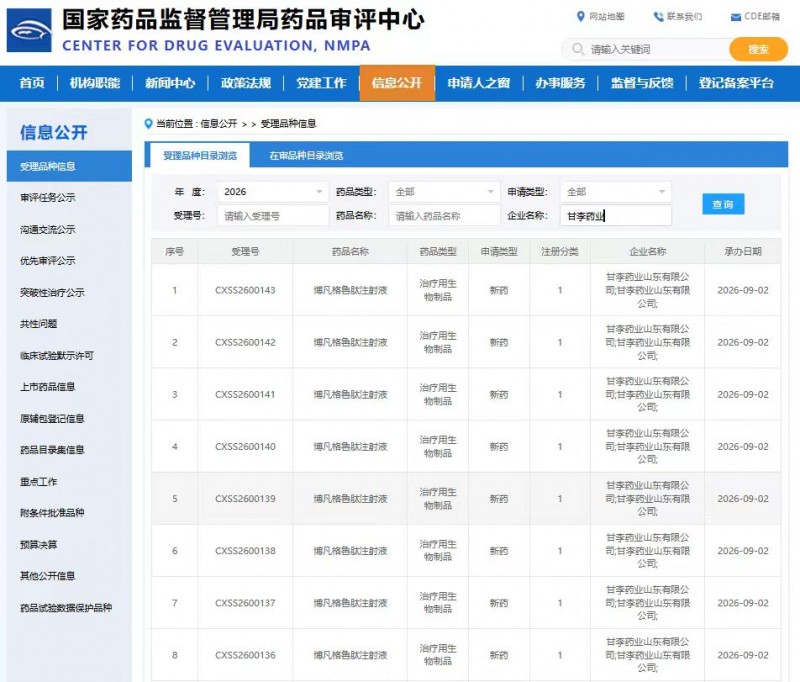Click acceptance number CXSS2600141
The width and height of the screenshot is (800, 682).
click(x=245, y=394)
